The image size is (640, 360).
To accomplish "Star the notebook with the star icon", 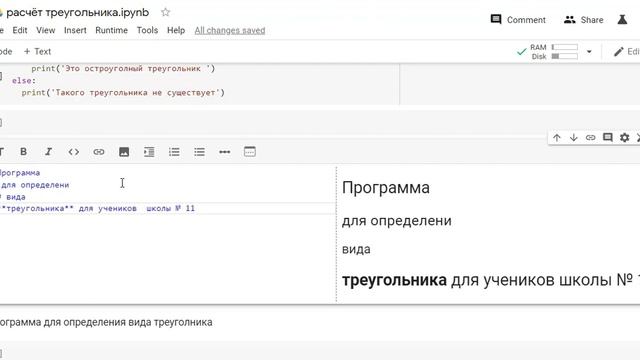I will (165, 12).
